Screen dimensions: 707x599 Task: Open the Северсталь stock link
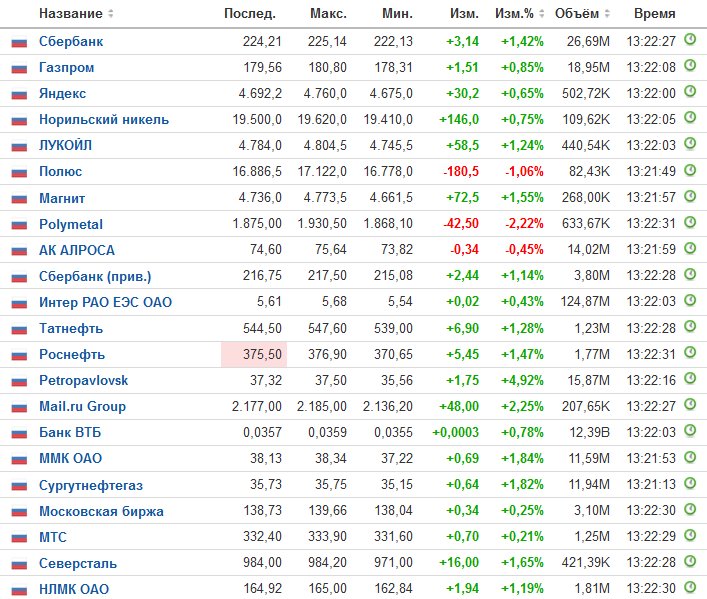click(x=78, y=563)
